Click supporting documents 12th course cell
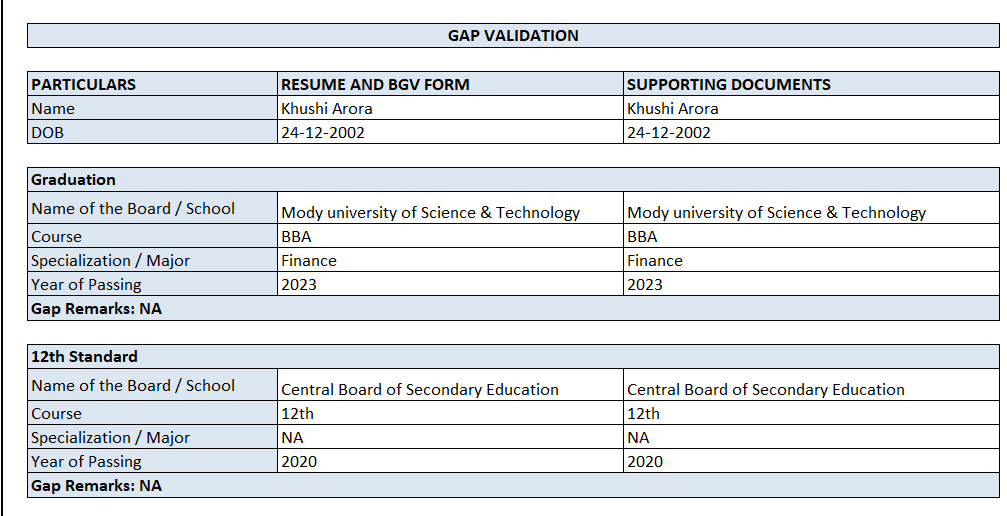Image resolution: width=1007 pixels, height=516 pixels. [x=810, y=414]
